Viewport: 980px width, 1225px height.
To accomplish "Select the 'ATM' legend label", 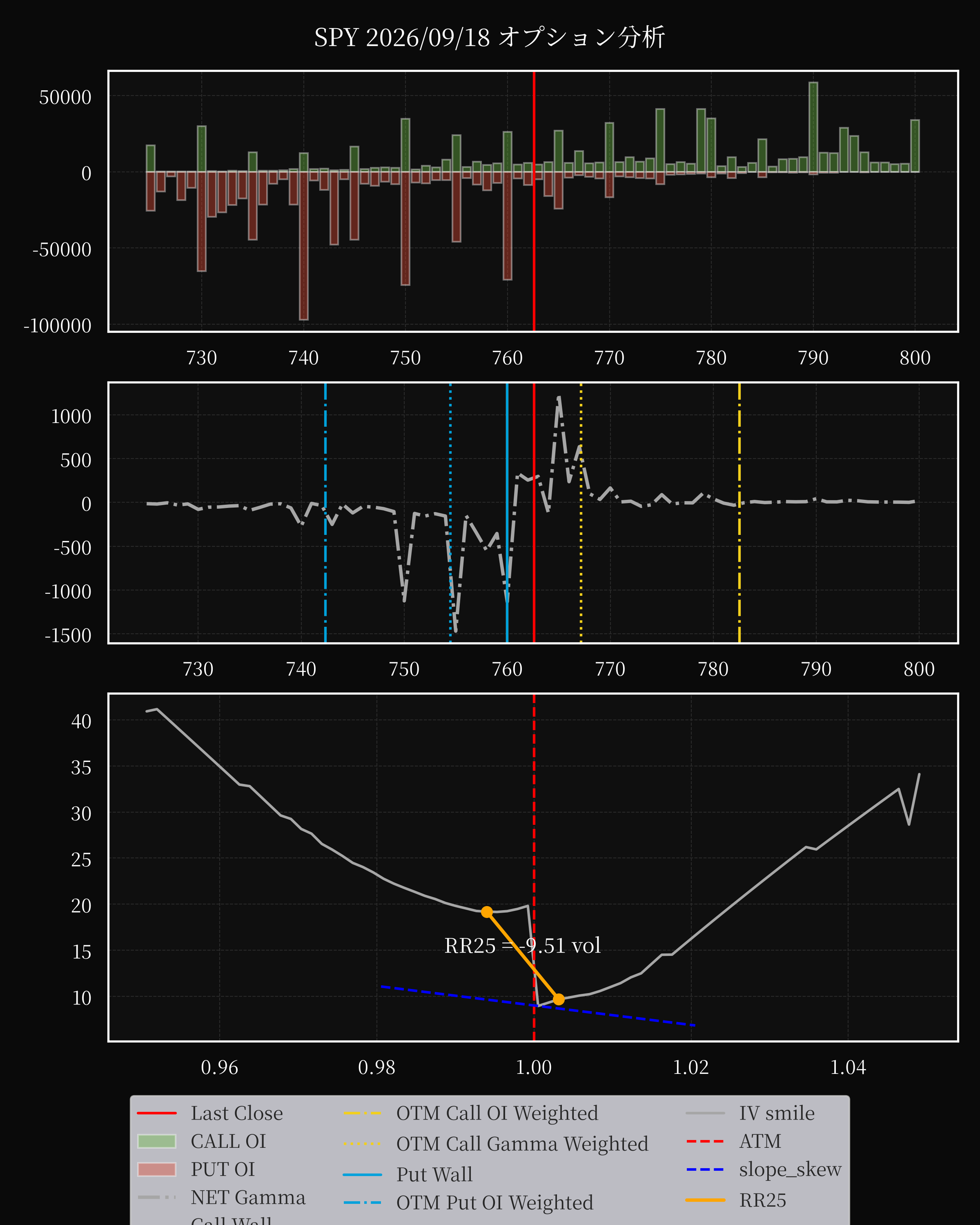I will click(760, 1141).
